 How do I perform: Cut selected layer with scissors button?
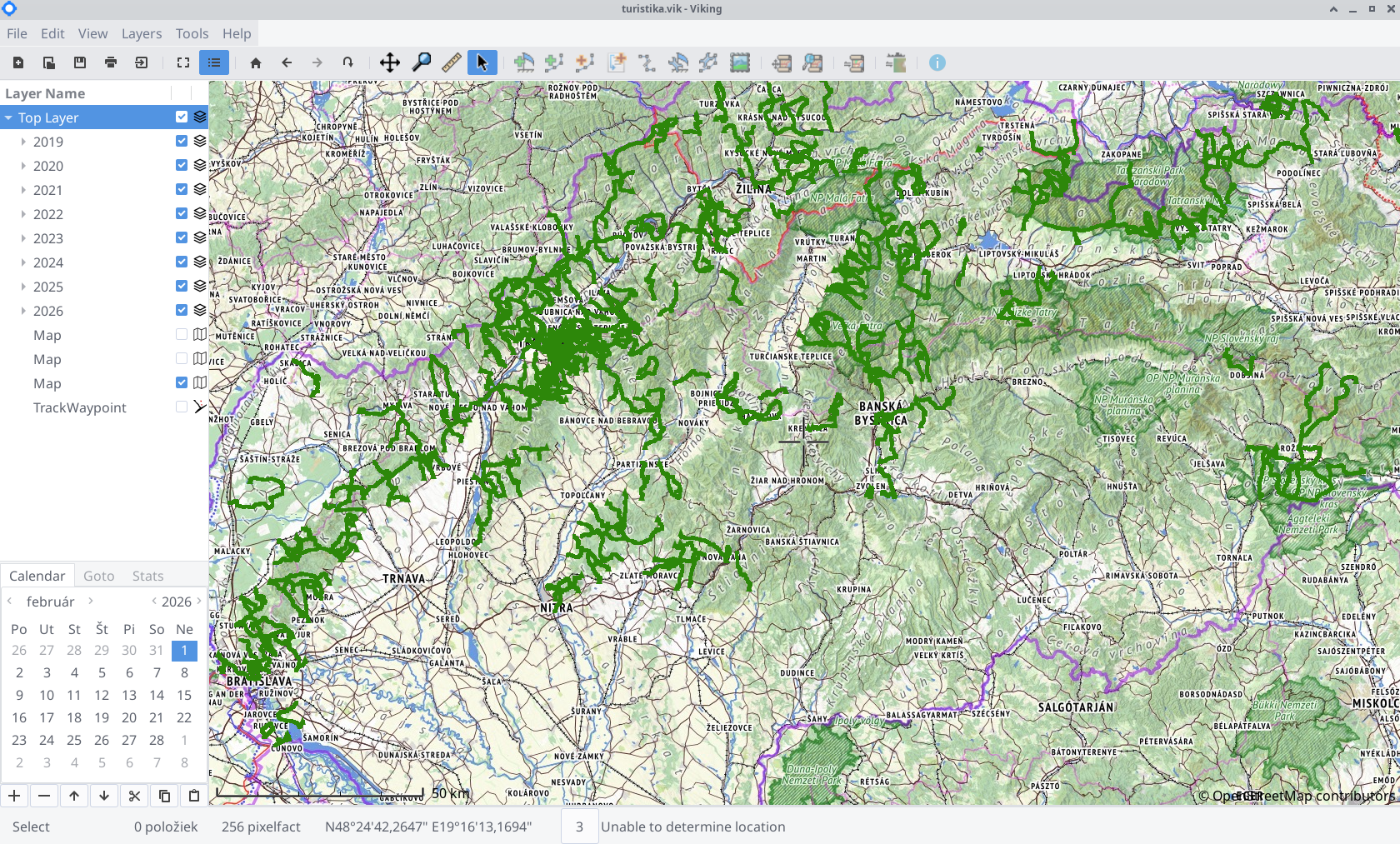tap(134, 796)
